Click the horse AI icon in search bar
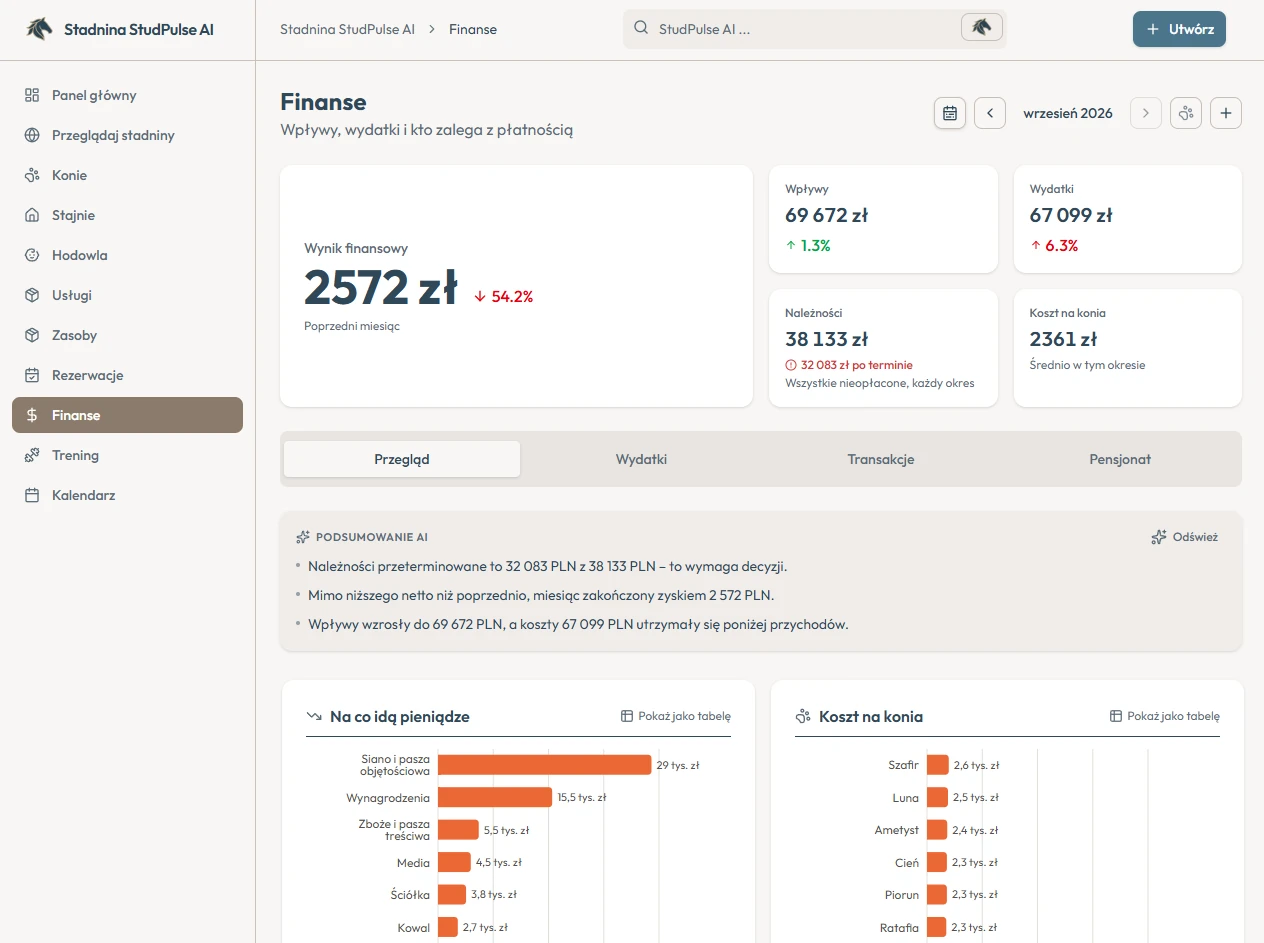This screenshot has width=1264, height=943. click(x=981, y=28)
